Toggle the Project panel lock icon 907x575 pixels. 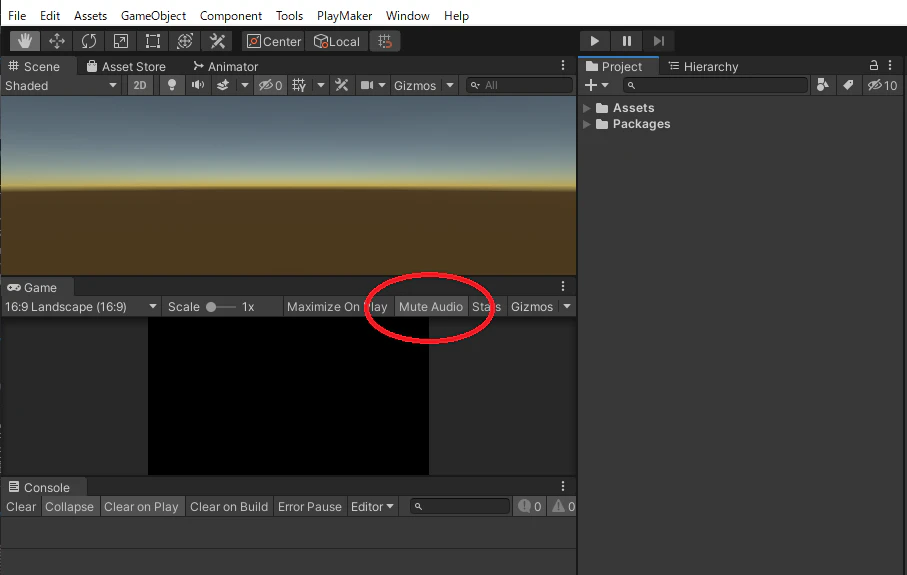874,65
